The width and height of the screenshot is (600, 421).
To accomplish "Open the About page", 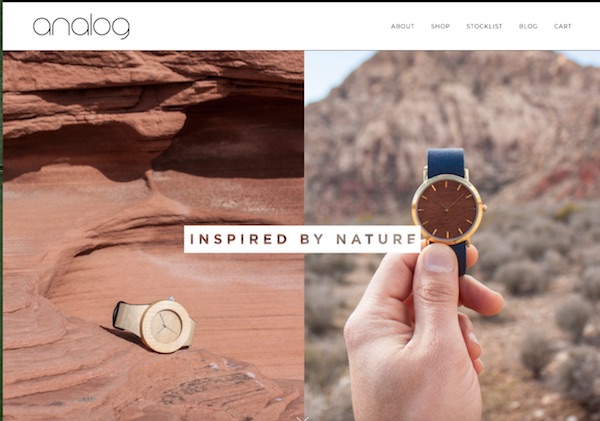I will point(402,26).
